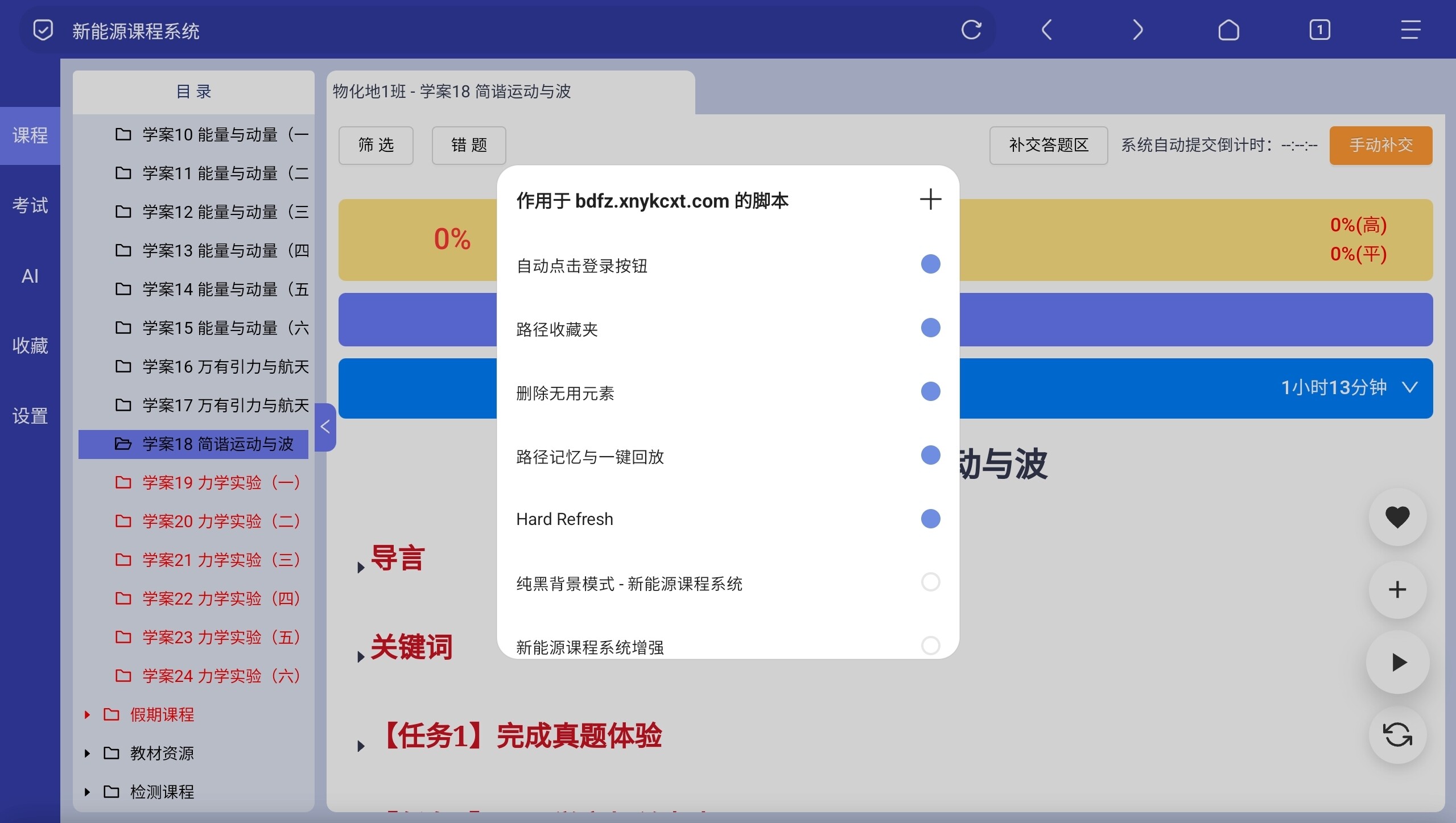1456x823 pixels.
Task: Expand the 导言 section triangle
Action: (361, 567)
